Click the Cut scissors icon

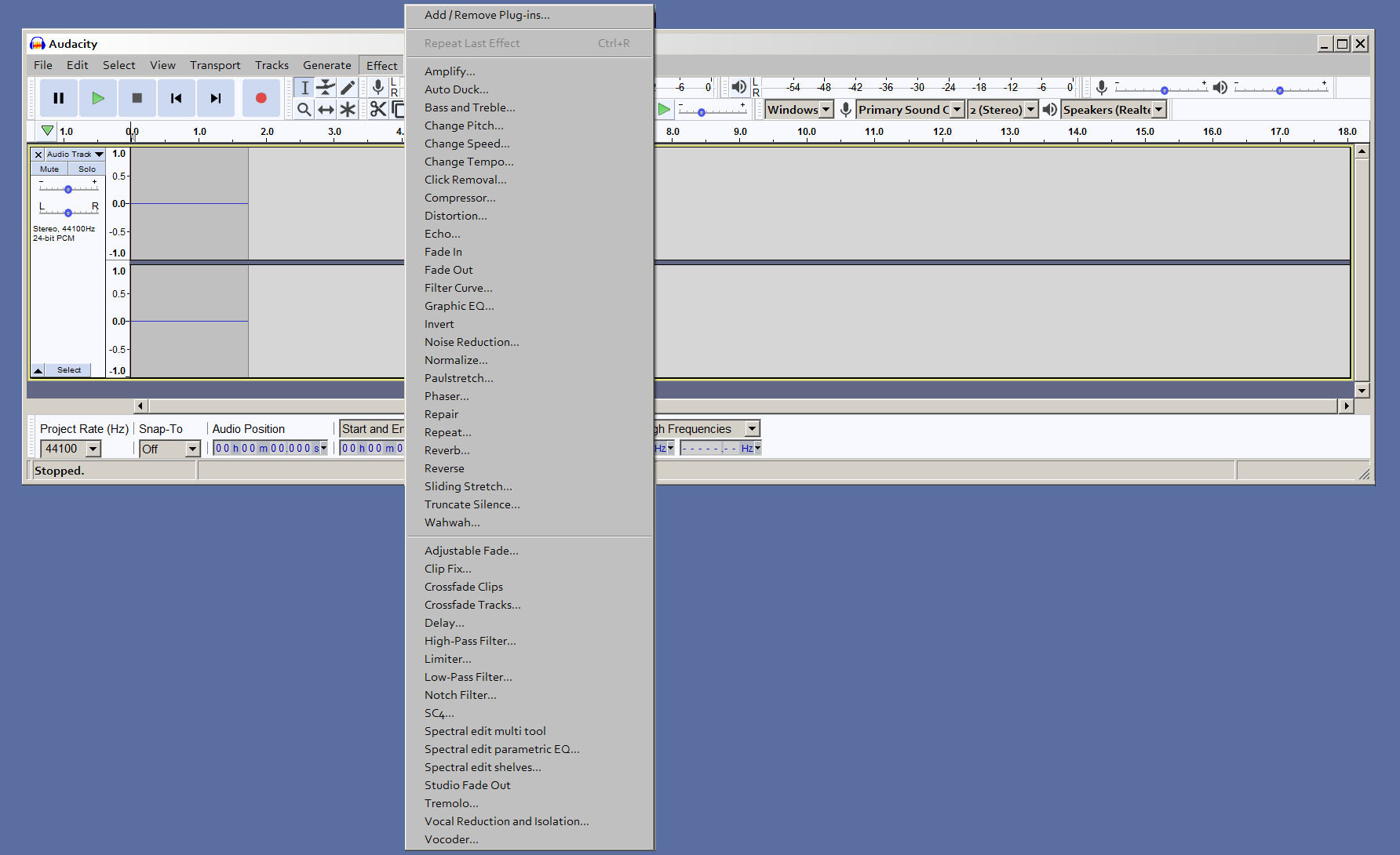[378, 109]
